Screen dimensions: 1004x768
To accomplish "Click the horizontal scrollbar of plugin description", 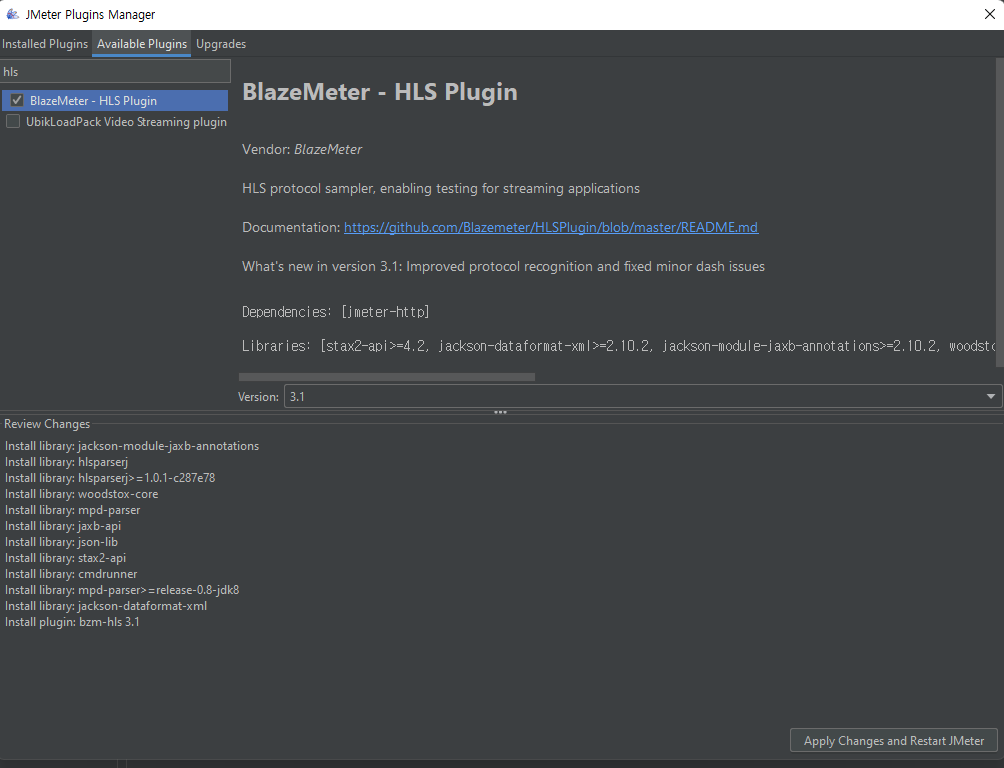I will point(387,377).
